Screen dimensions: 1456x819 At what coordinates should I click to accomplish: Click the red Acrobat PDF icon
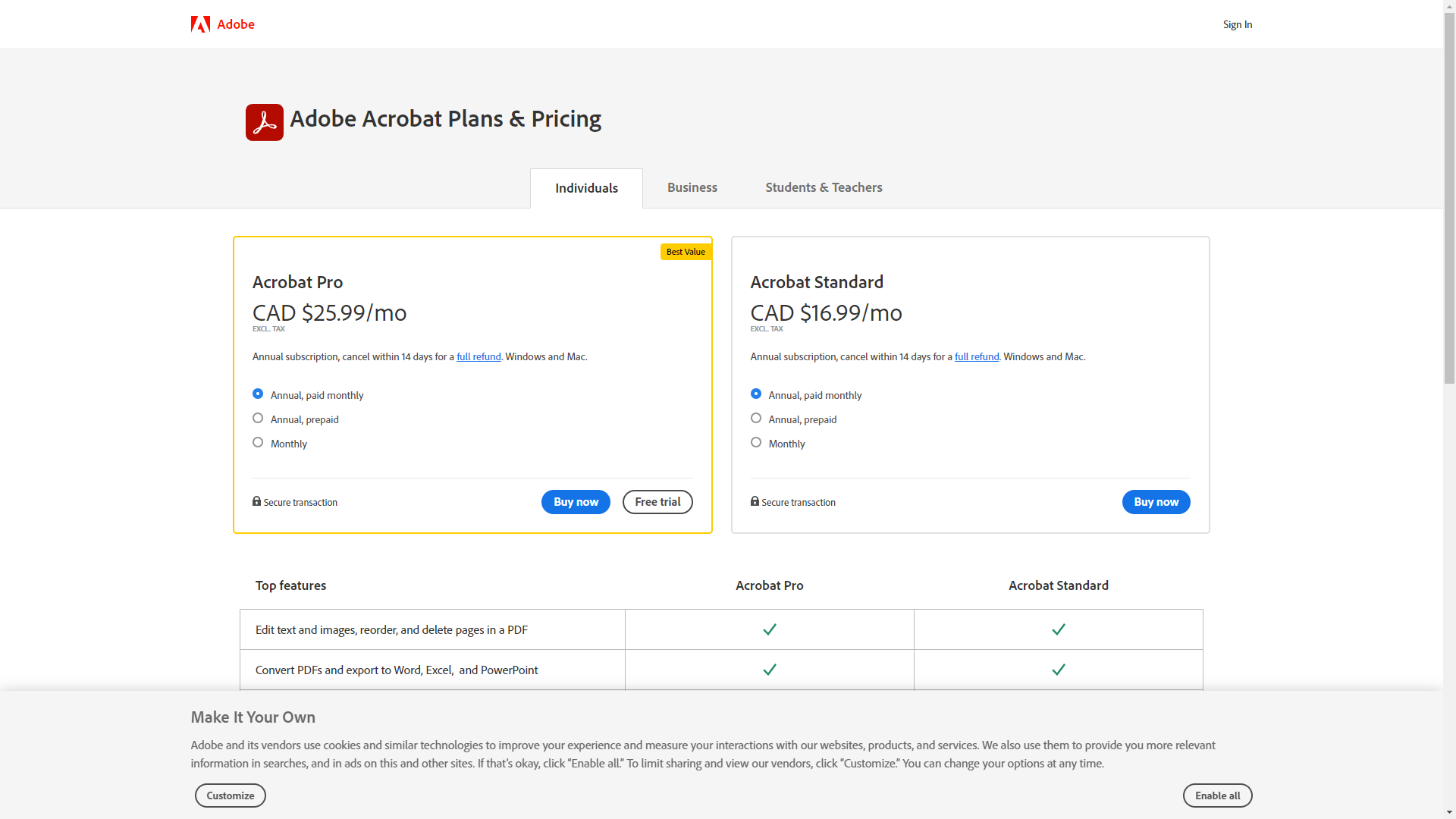click(265, 122)
